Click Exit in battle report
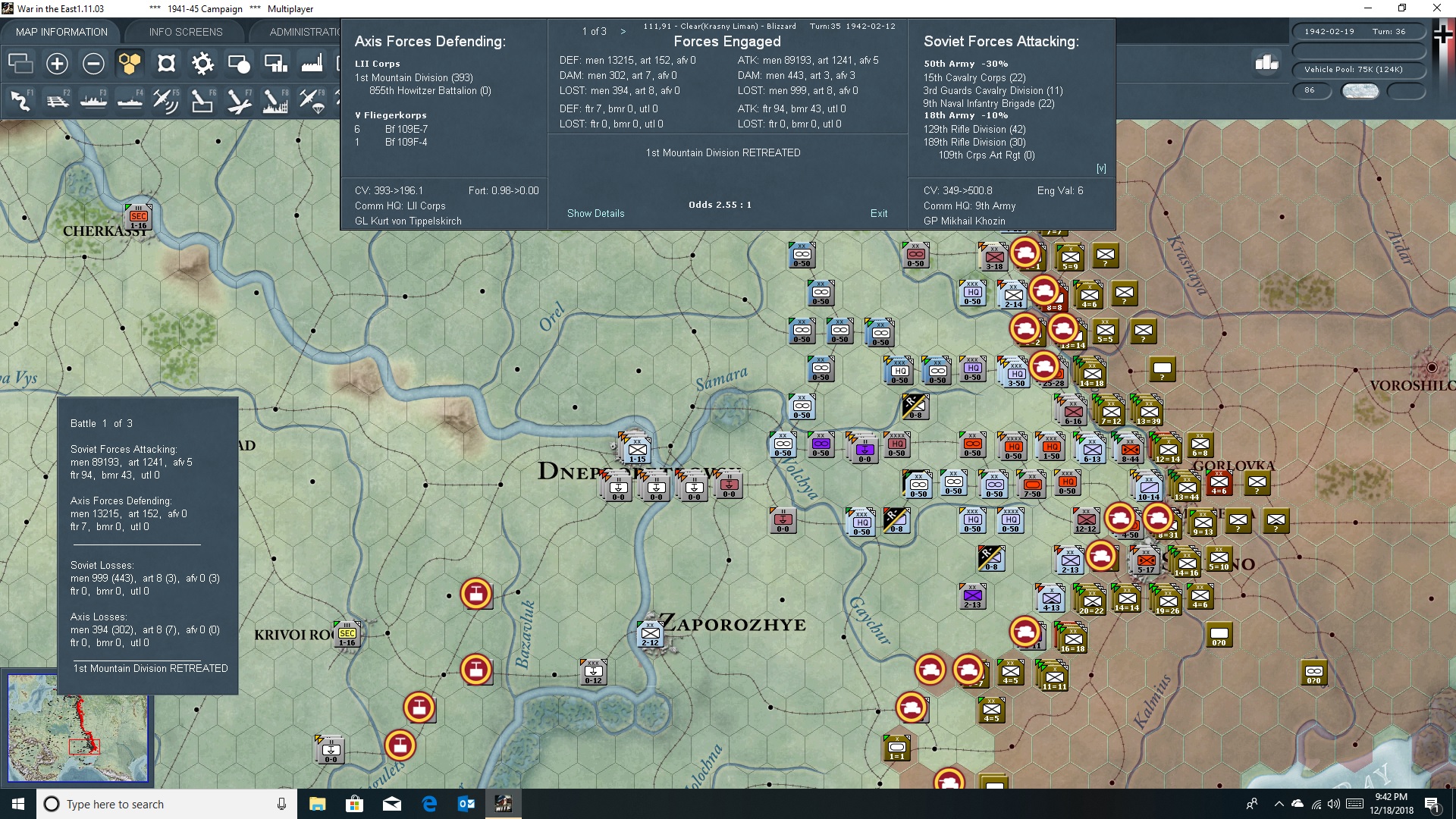 click(x=879, y=214)
